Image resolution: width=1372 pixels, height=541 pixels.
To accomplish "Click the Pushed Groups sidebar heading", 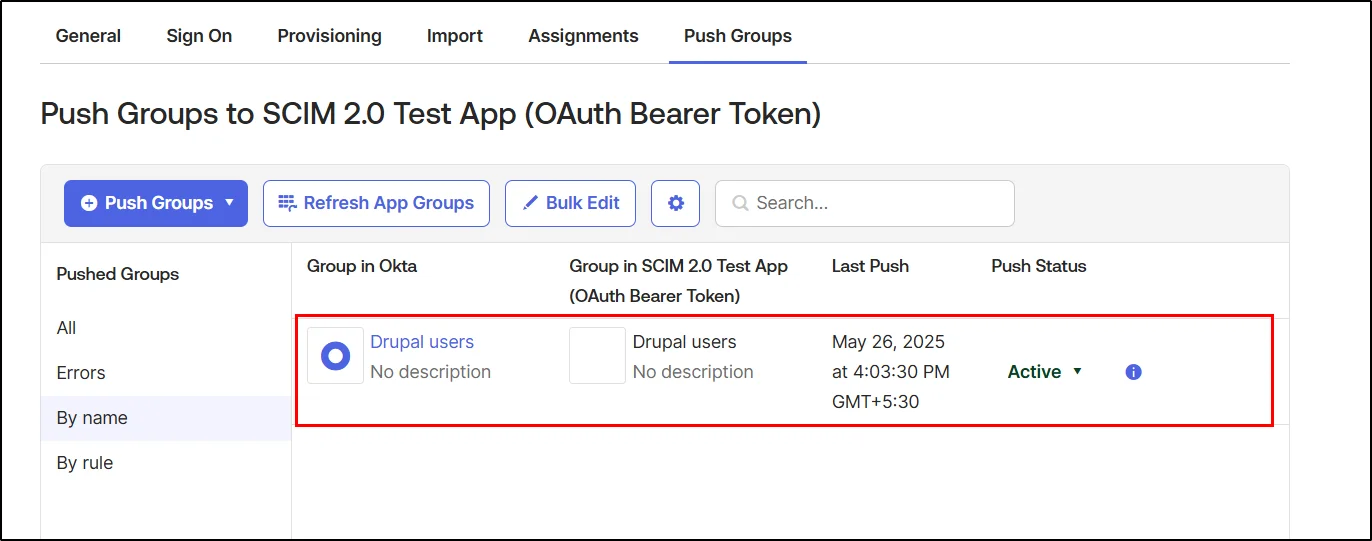I will click(118, 274).
